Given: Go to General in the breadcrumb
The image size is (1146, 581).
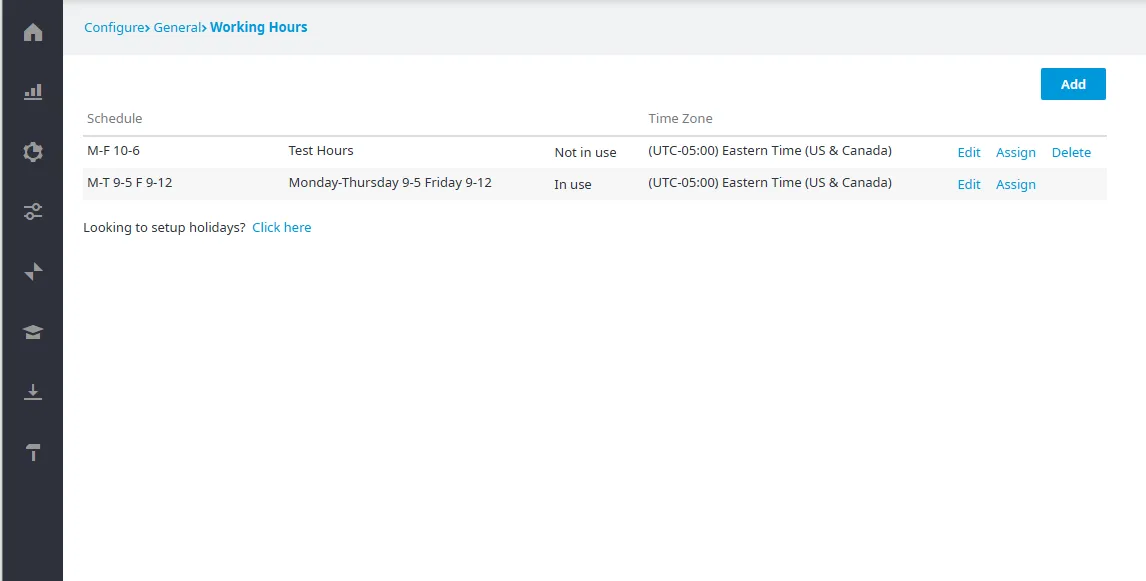Looking at the screenshot, I should tap(177, 28).
